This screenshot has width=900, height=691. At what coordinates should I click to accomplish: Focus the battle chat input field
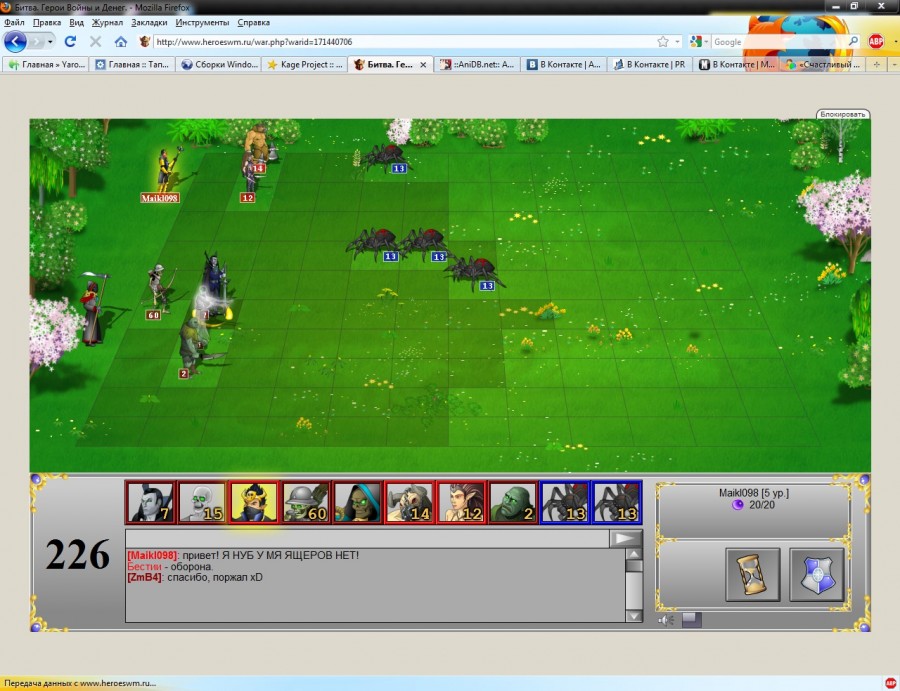pos(367,538)
